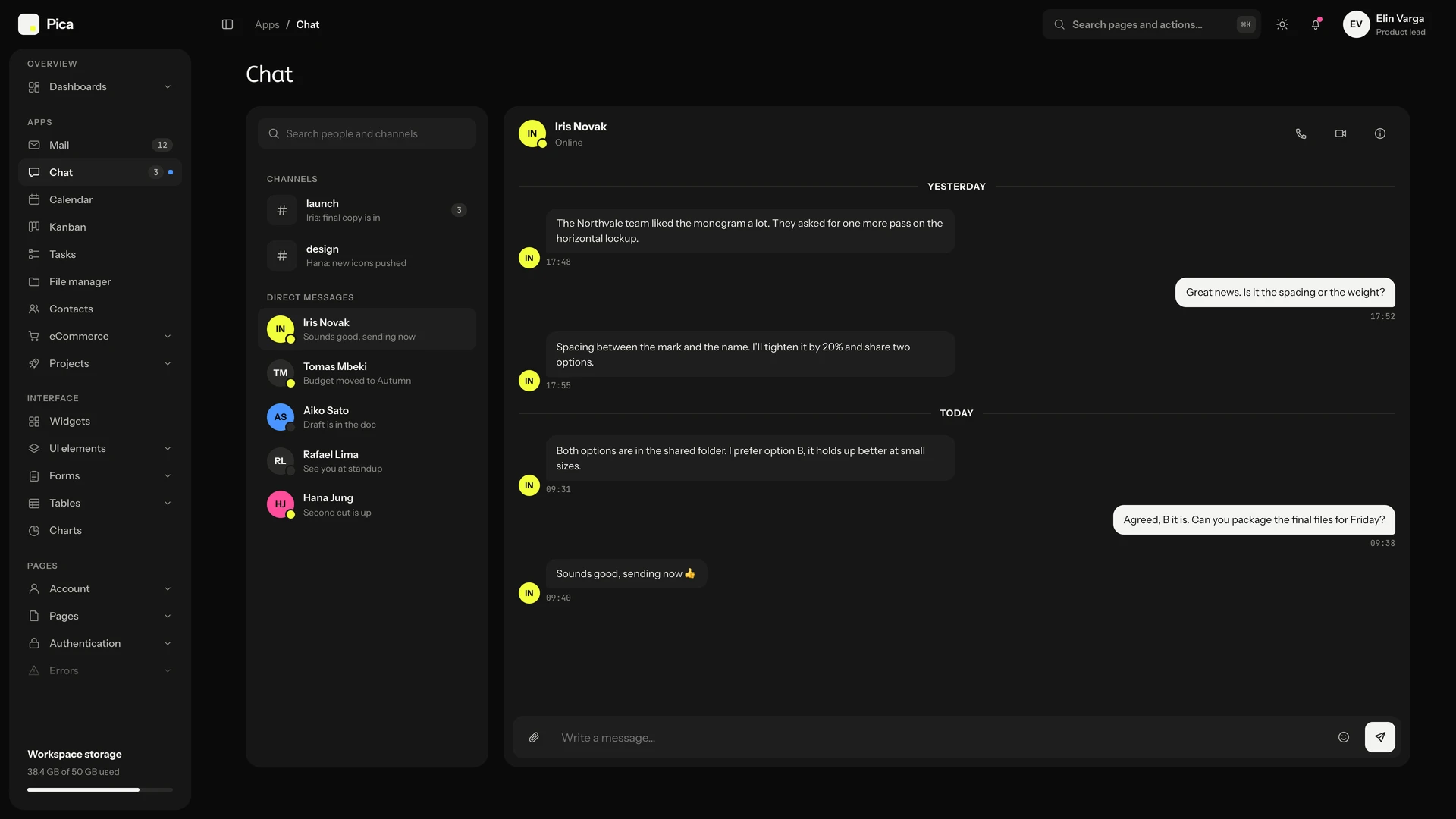Open Kanban in the sidebar

(100, 227)
